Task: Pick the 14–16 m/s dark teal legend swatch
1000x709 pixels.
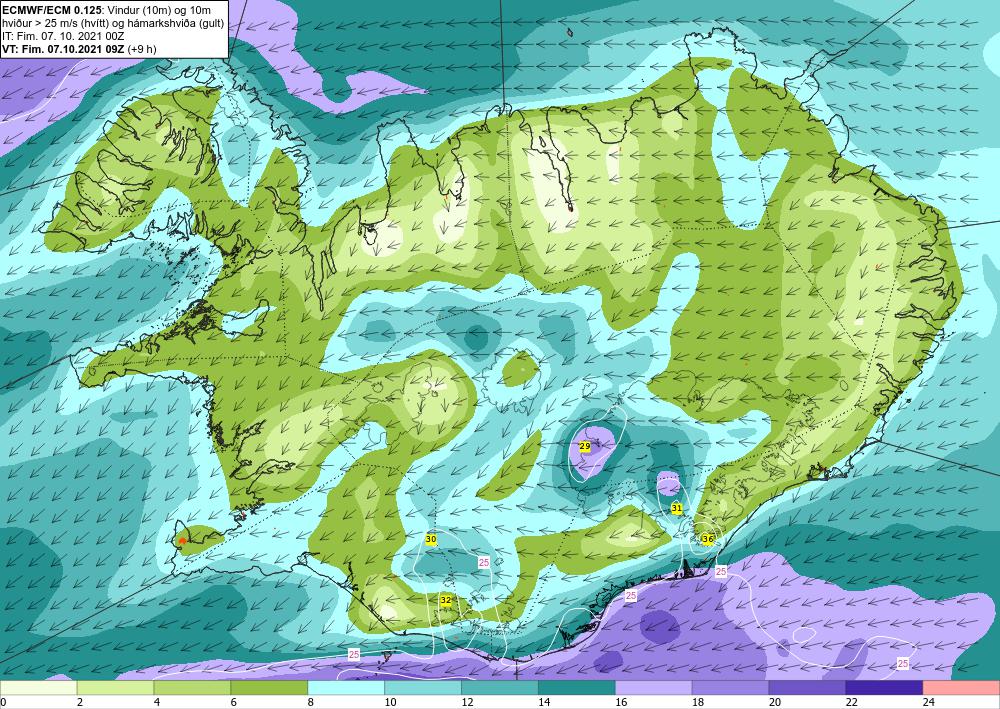Action: tap(577, 688)
